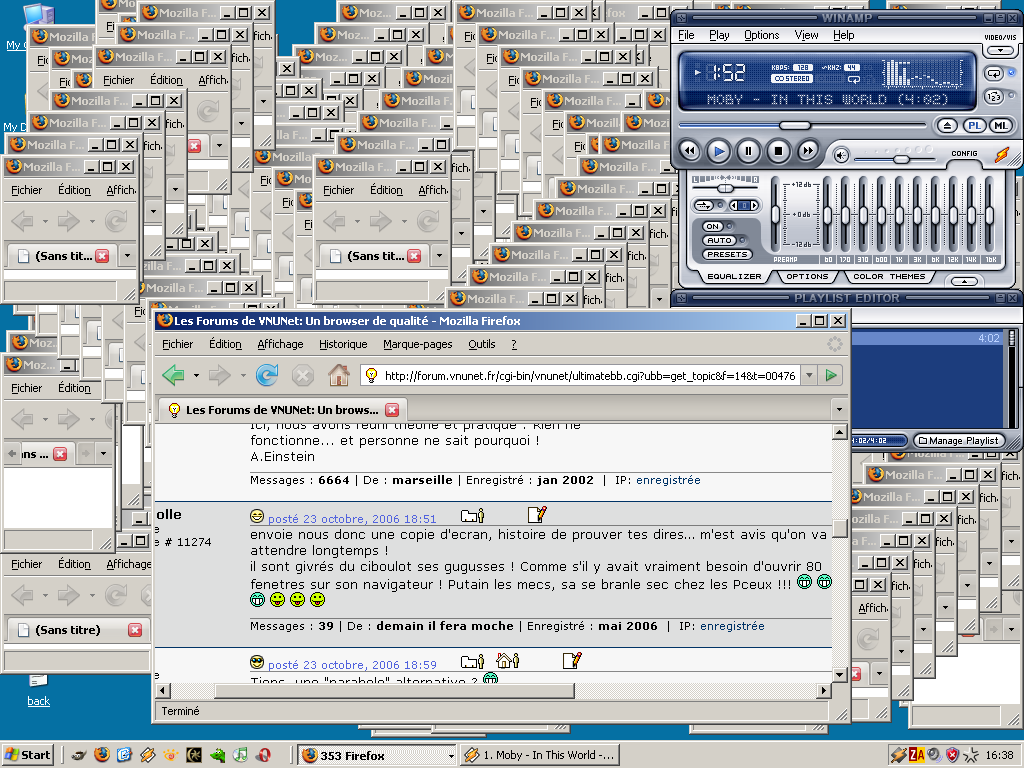Open the Winamp Help menu
The width and height of the screenshot is (1024, 768).
point(843,35)
